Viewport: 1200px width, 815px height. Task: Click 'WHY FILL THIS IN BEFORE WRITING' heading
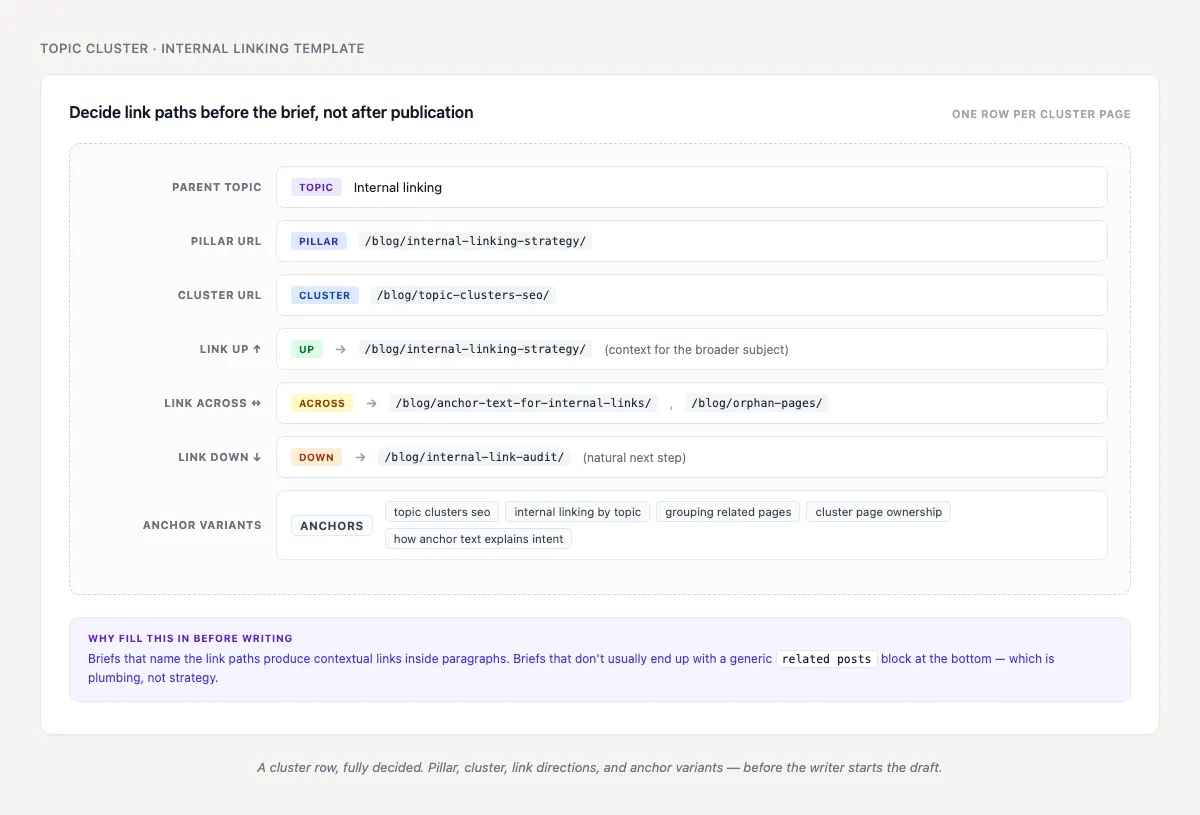[190, 638]
